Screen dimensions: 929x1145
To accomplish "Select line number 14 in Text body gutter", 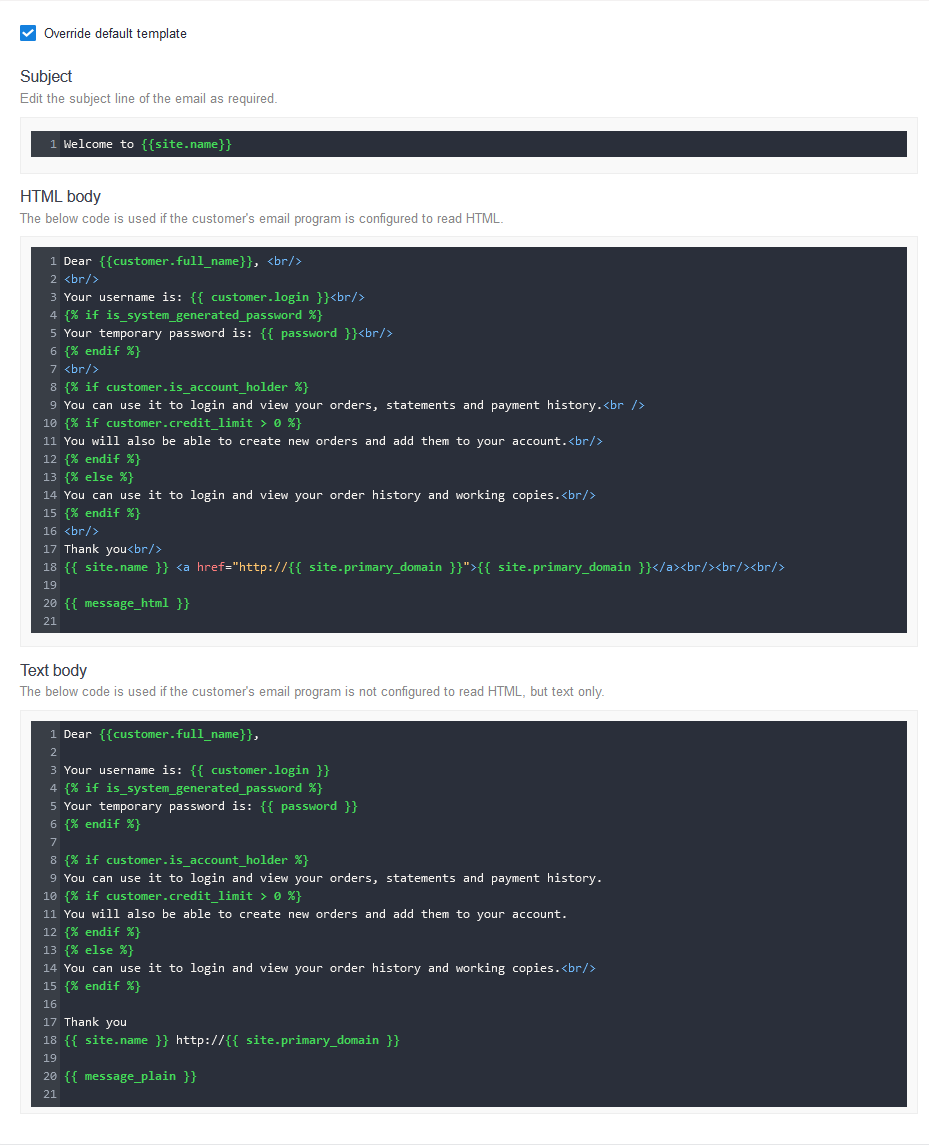I will pos(49,968).
